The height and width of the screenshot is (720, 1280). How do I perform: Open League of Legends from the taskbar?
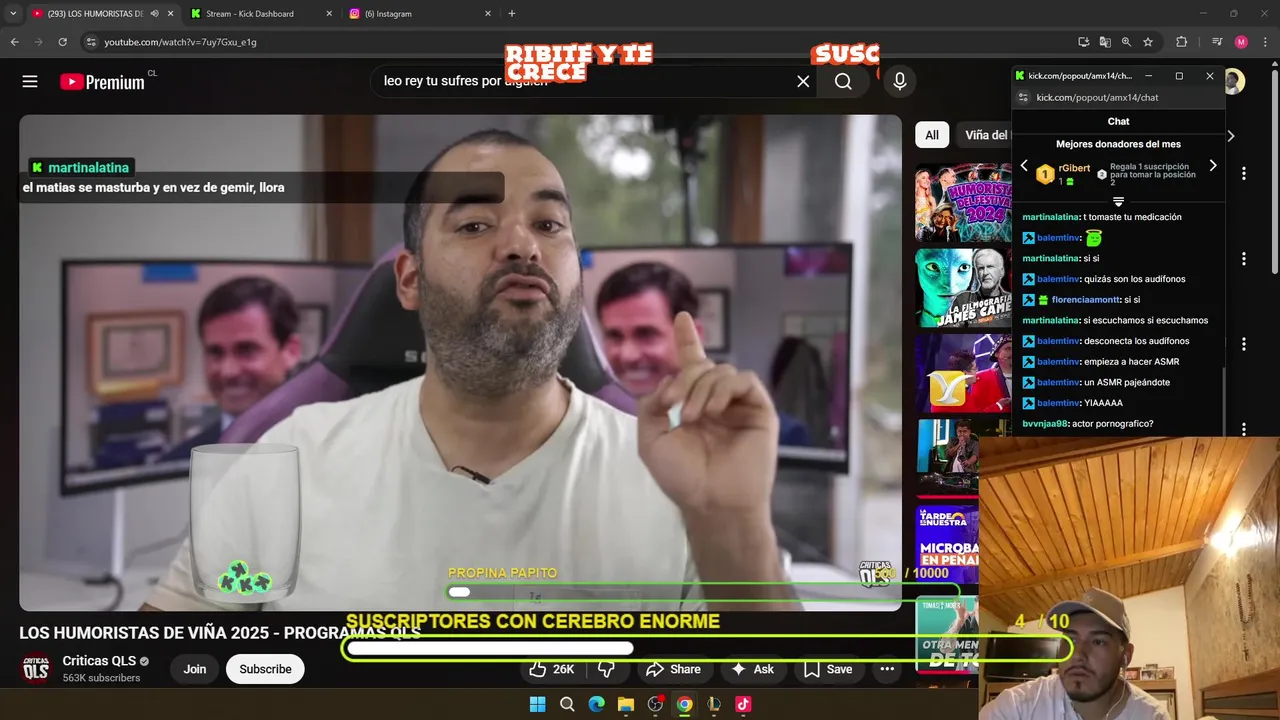click(714, 704)
